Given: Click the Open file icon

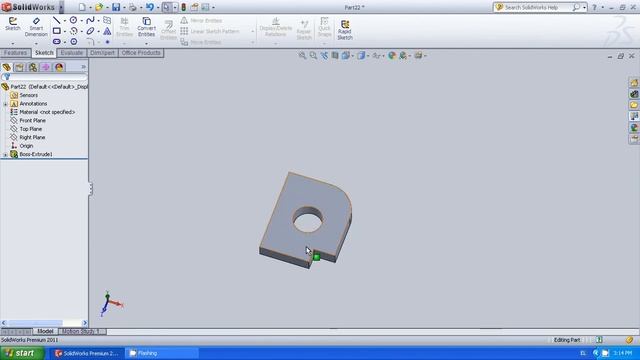Looking at the screenshot, I should [x=99, y=7].
